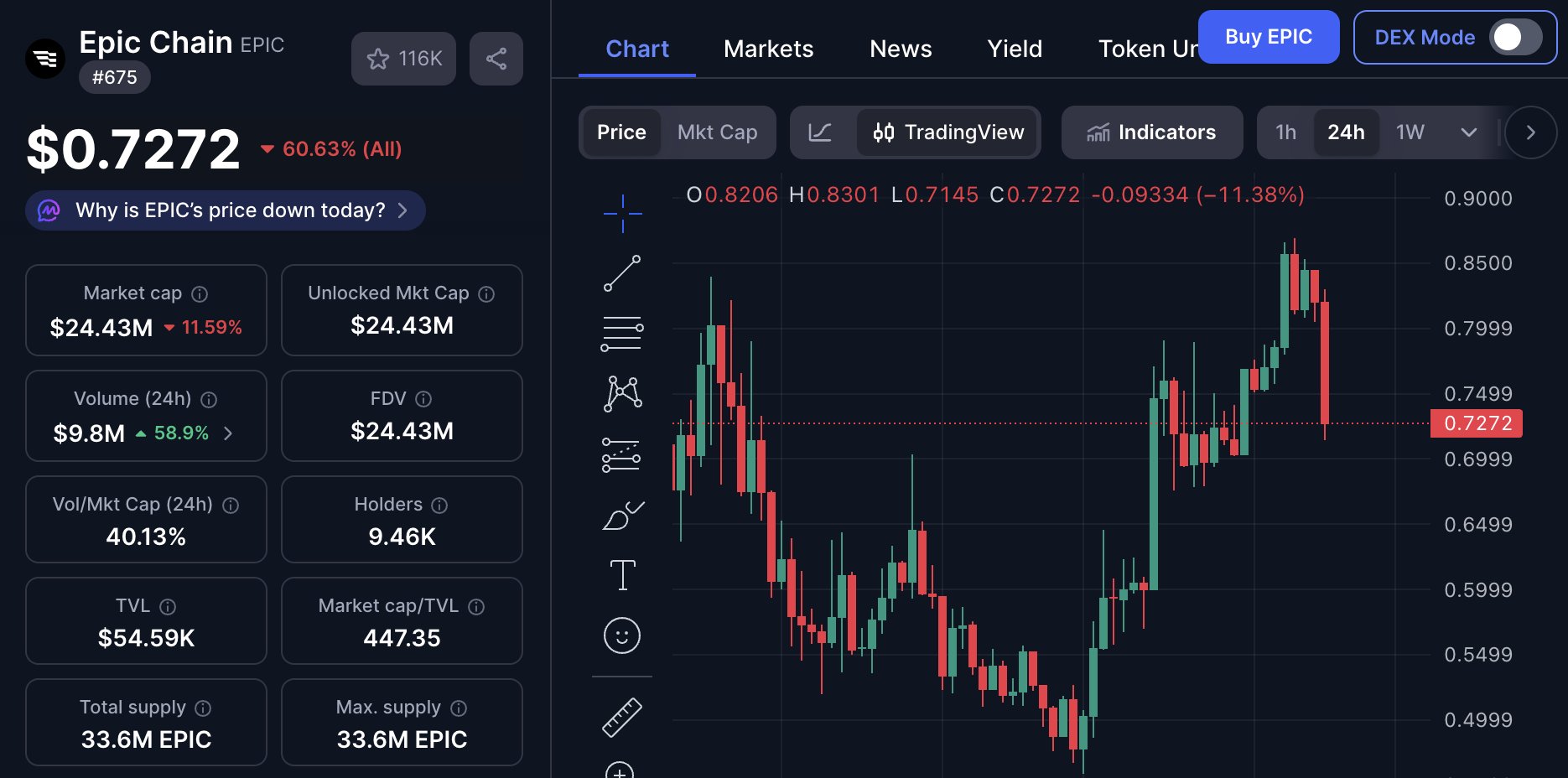Select the trend line drawing tool
The image size is (1568, 778).
[x=622, y=273]
